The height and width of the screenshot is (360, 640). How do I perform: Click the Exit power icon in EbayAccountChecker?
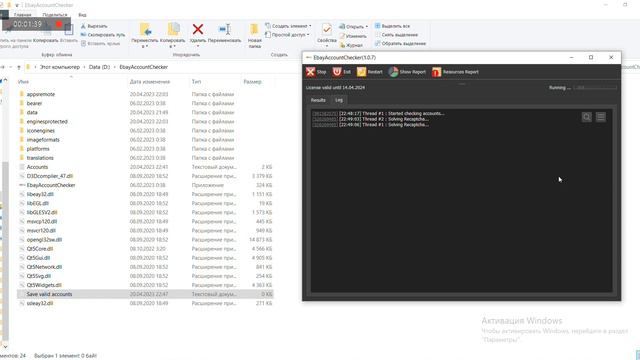[337, 72]
